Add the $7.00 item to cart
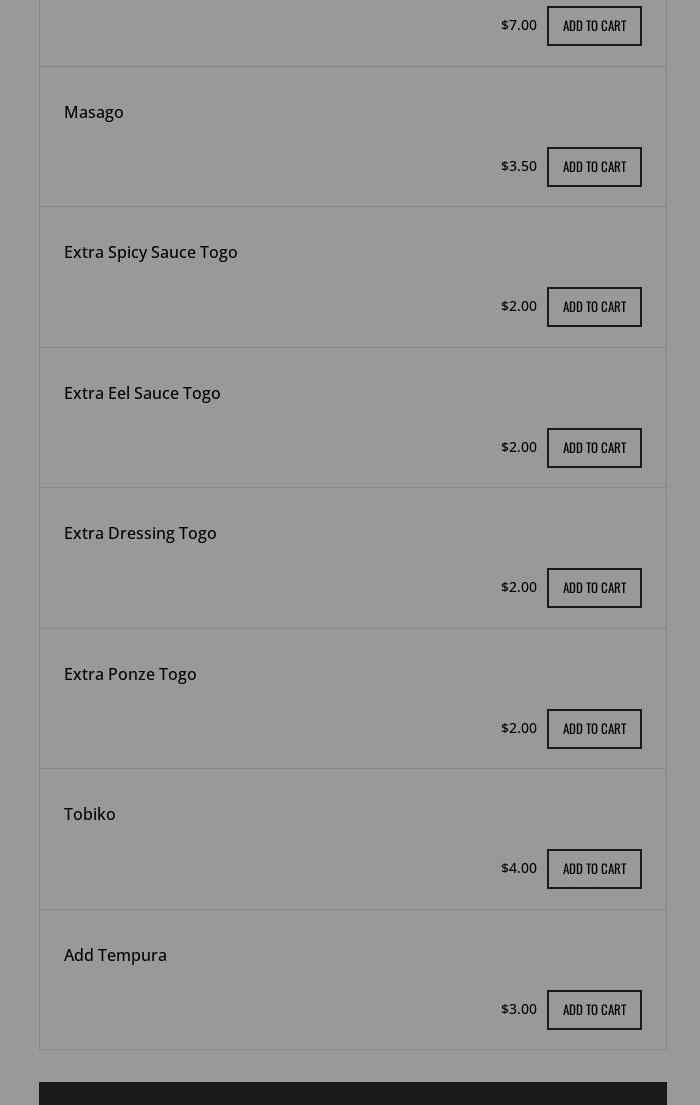 coord(594,26)
